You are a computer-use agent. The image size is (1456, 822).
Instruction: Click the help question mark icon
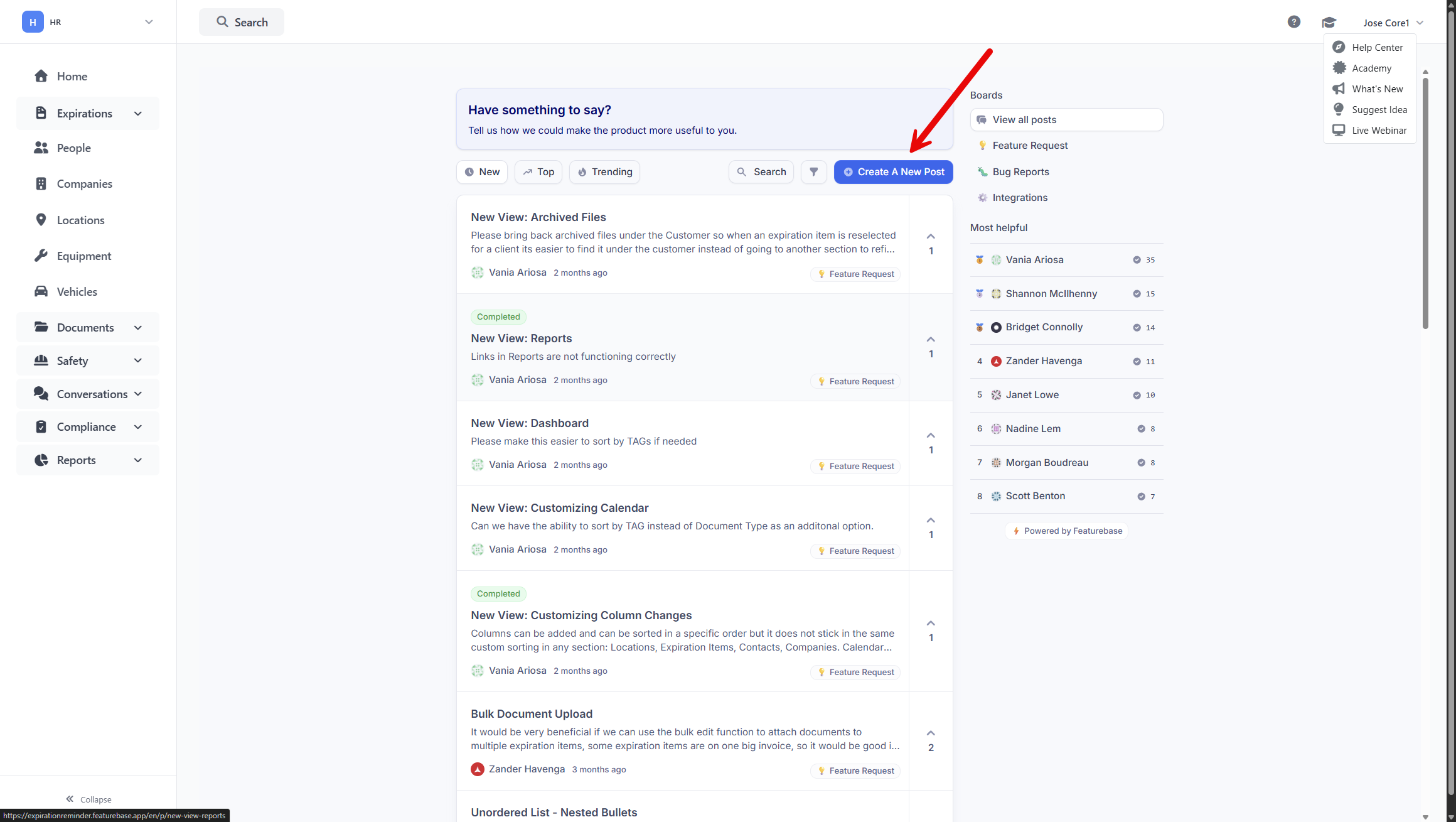[x=1293, y=22]
